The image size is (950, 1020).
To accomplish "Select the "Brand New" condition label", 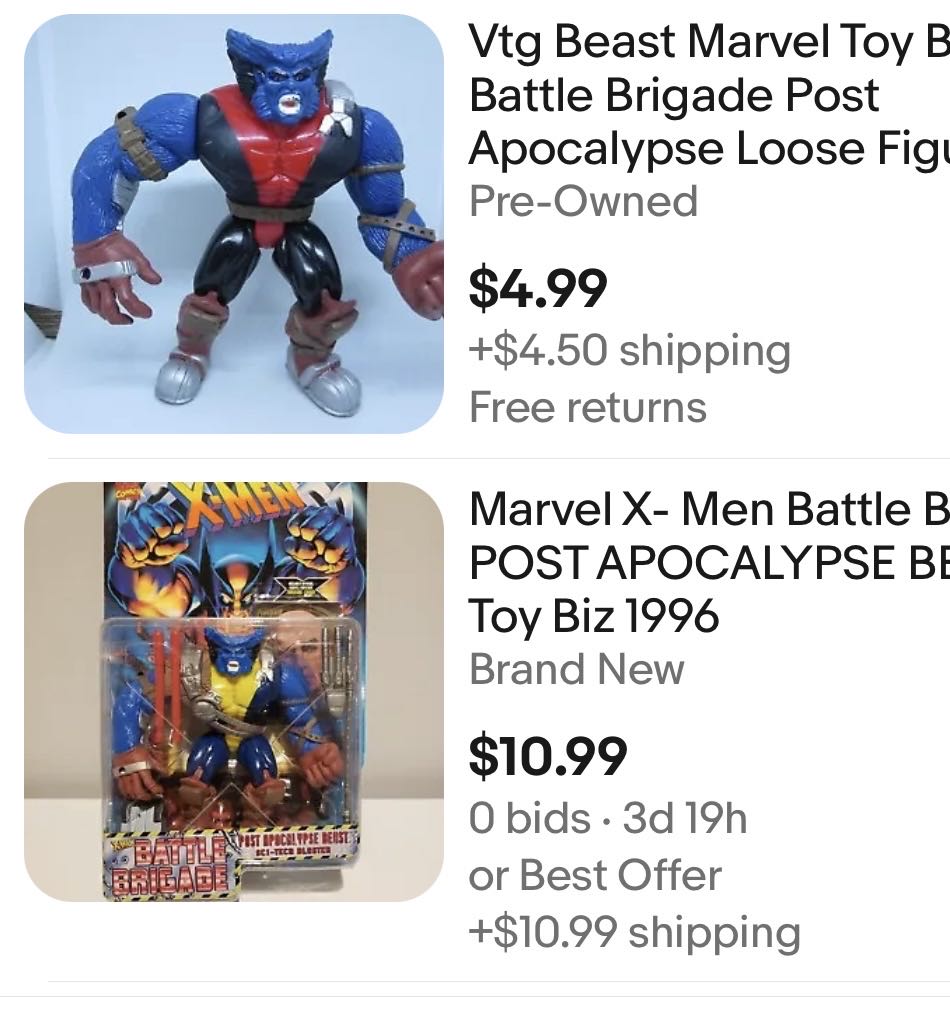I will pyautogui.click(x=577, y=669).
